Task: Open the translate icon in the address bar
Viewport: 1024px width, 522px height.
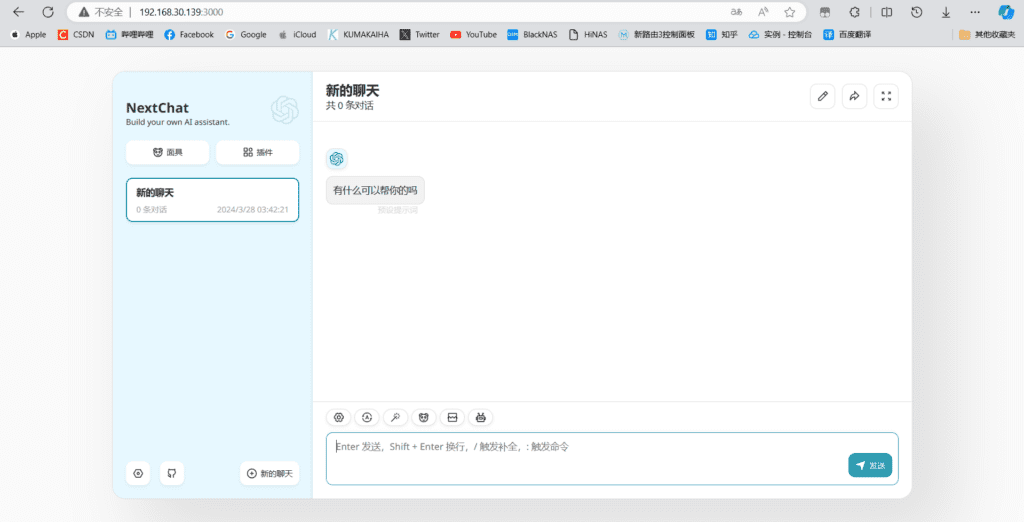Action: [x=737, y=12]
